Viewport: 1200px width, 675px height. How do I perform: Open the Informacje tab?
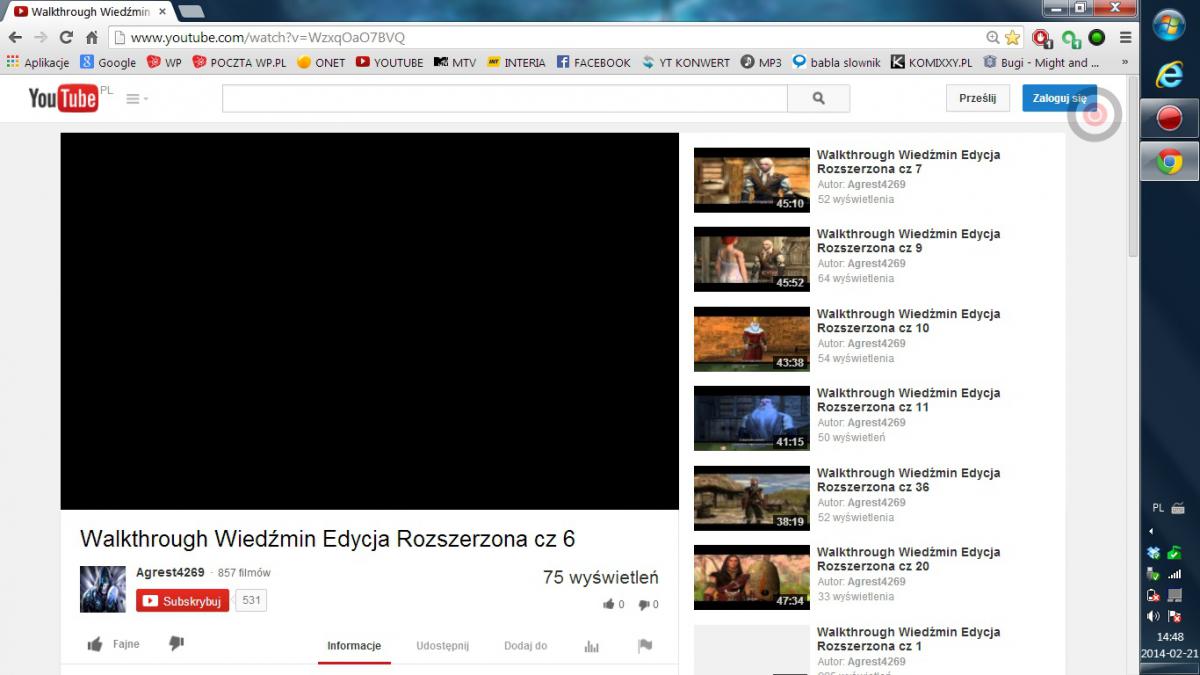click(x=354, y=646)
